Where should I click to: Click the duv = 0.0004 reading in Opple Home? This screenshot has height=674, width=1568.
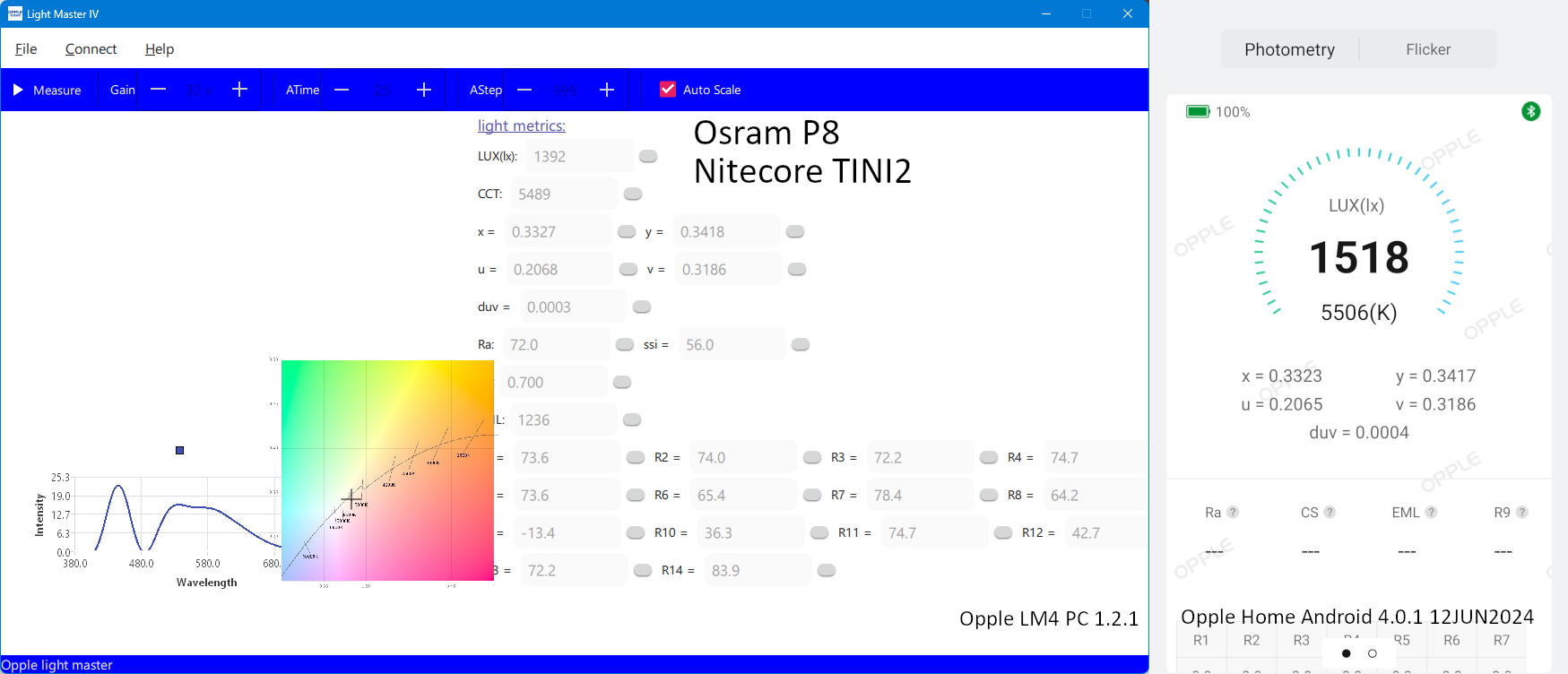pyautogui.click(x=1359, y=433)
